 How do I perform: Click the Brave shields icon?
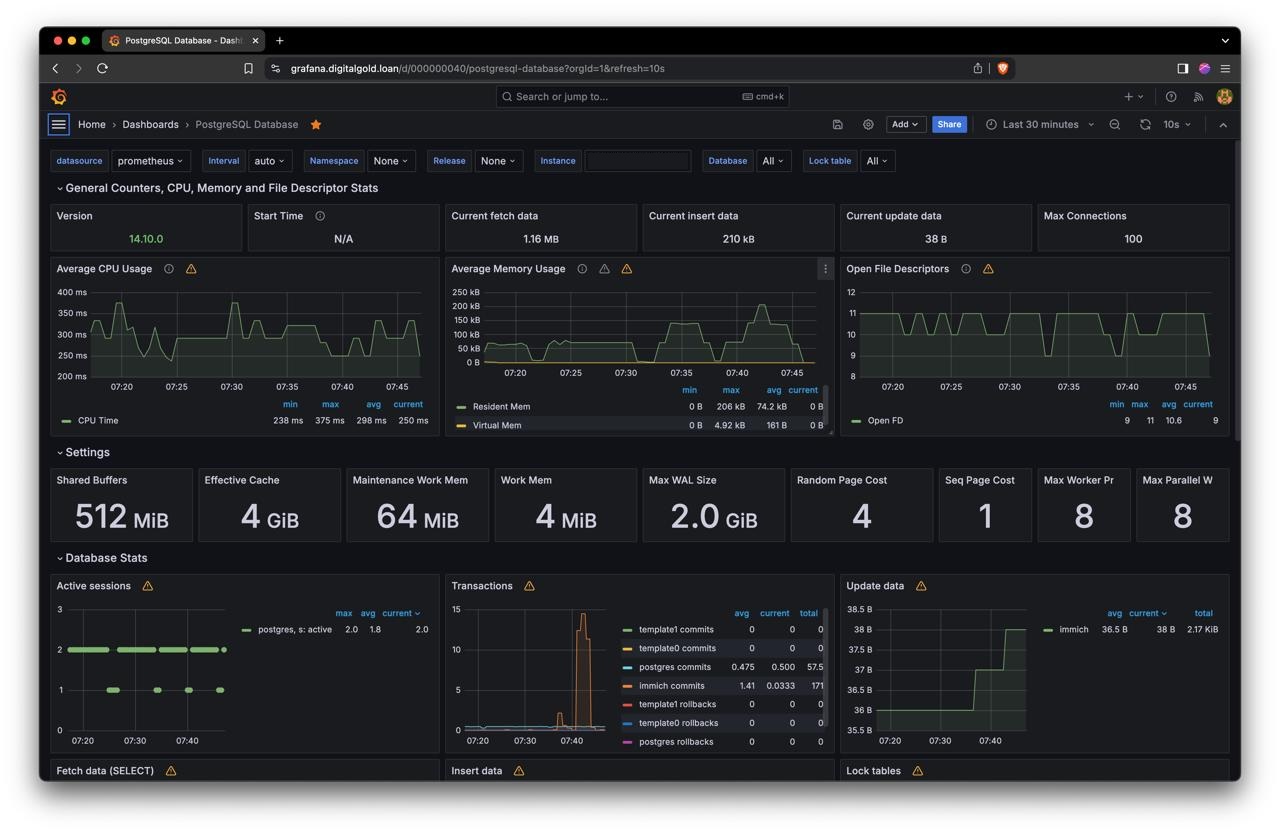(1002, 68)
